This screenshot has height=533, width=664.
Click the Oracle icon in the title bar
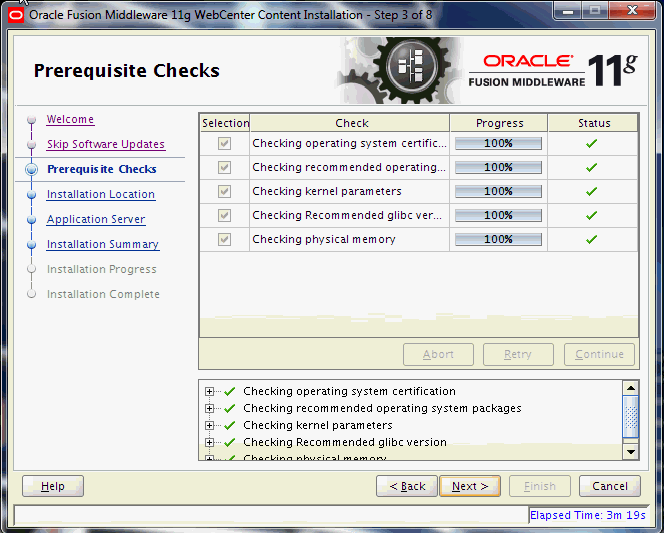pos(16,16)
